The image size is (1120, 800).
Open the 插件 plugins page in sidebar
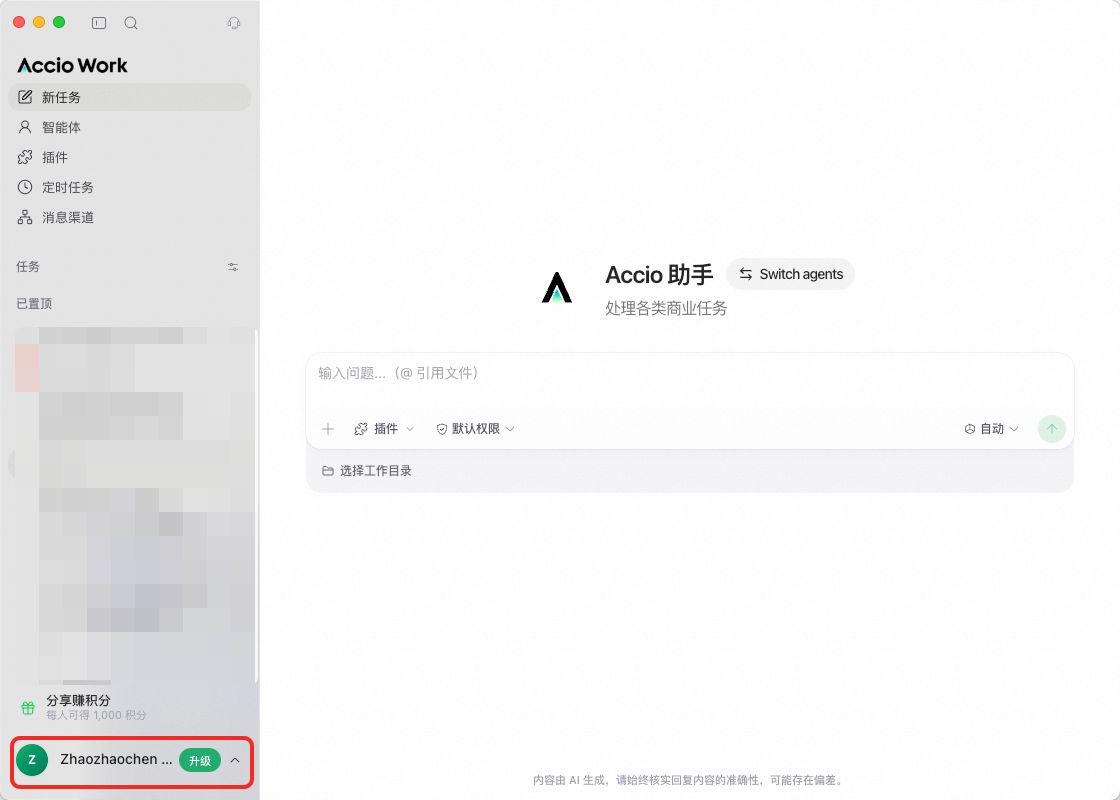pos(129,157)
